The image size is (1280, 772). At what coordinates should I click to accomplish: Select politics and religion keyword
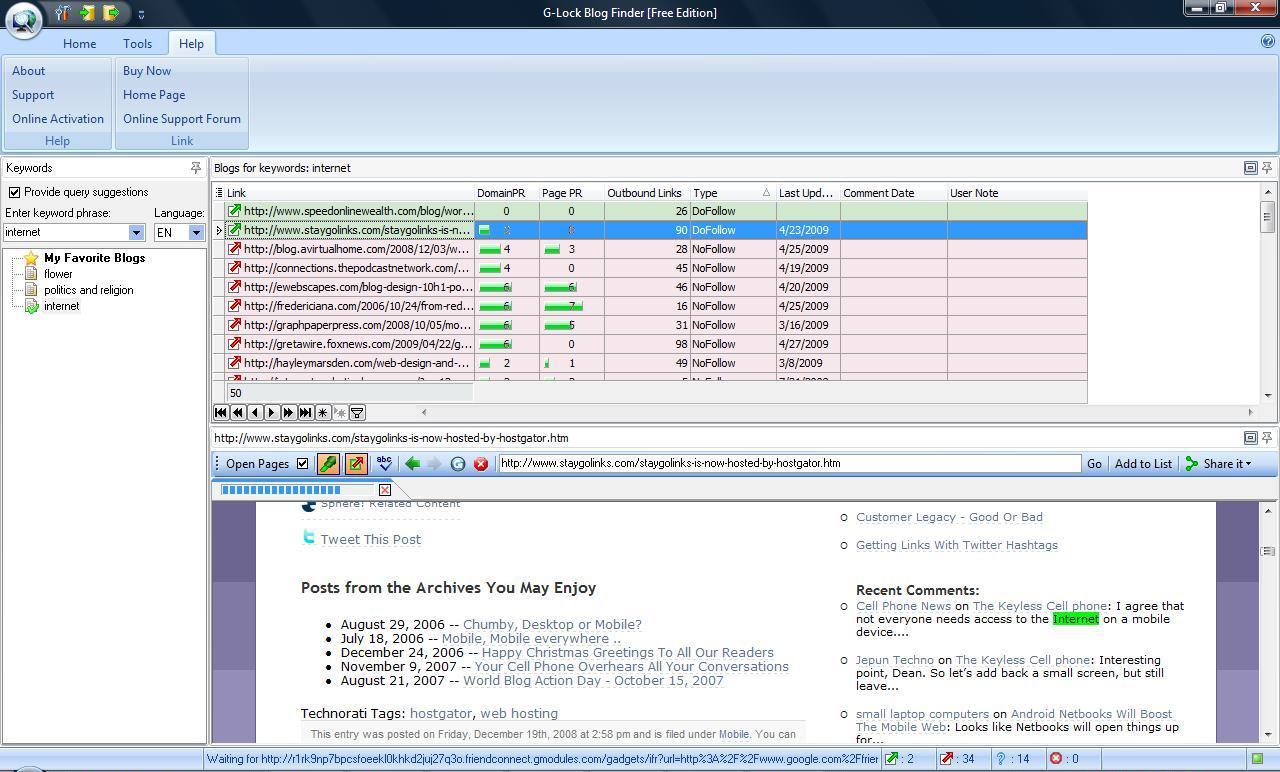(x=88, y=290)
